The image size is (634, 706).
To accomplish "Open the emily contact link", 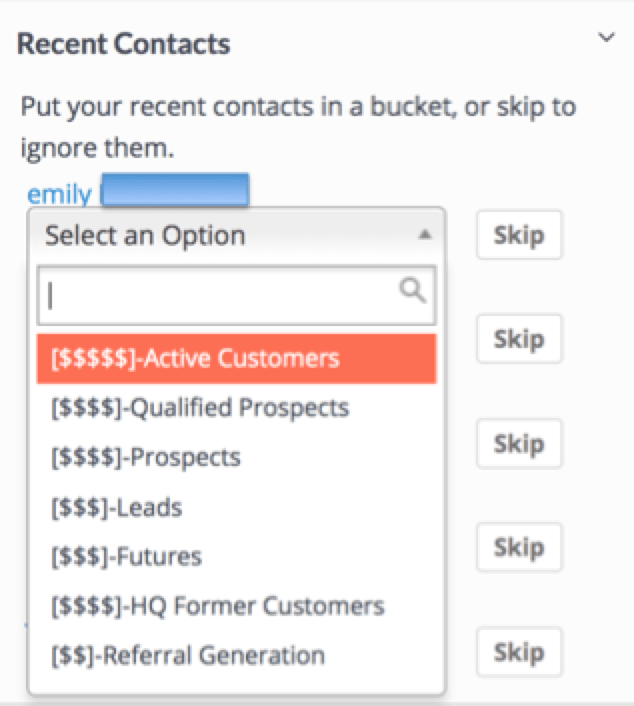I will coord(59,194).
